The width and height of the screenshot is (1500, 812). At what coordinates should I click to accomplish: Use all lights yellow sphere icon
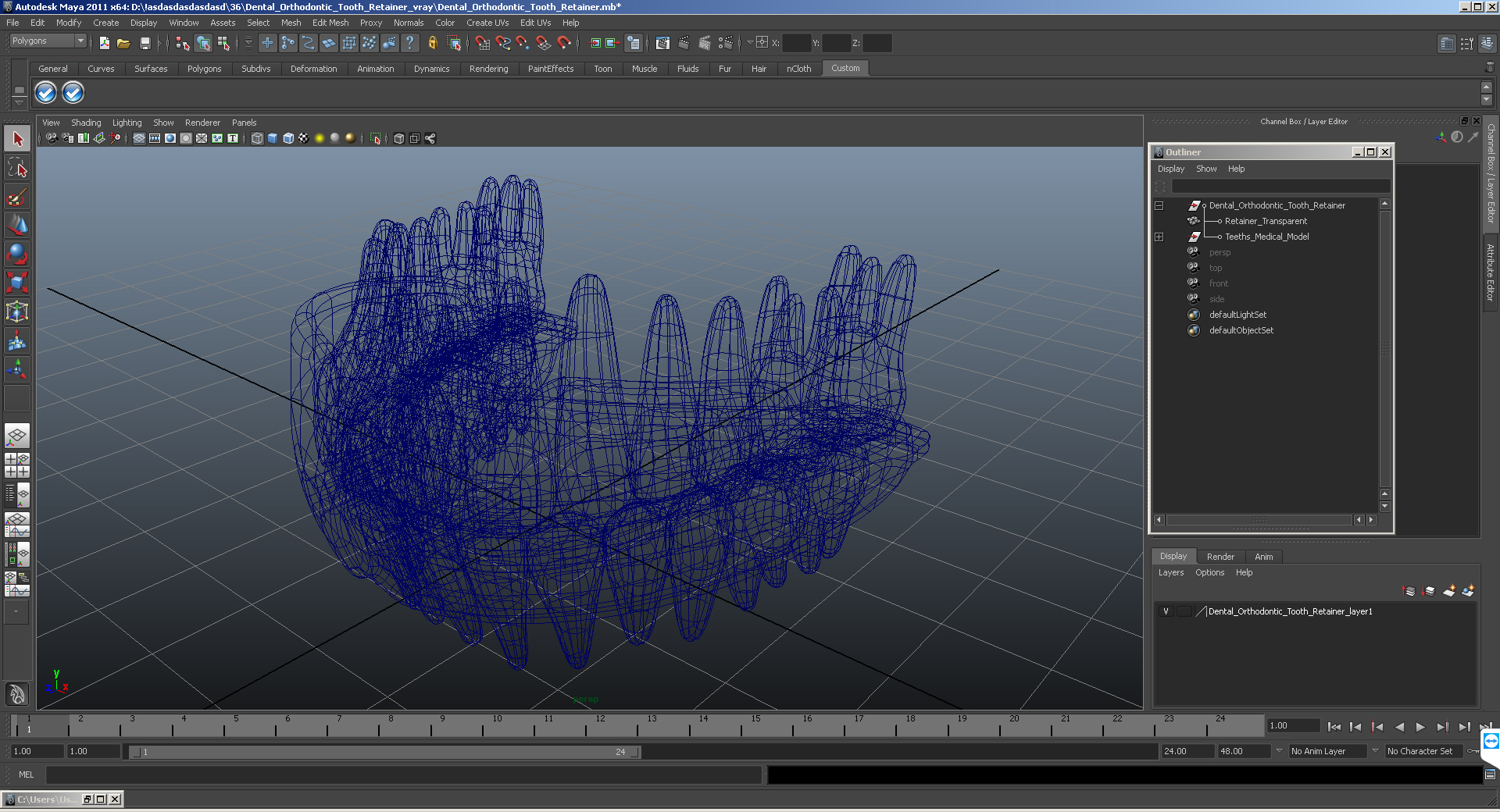click(320, 138)
